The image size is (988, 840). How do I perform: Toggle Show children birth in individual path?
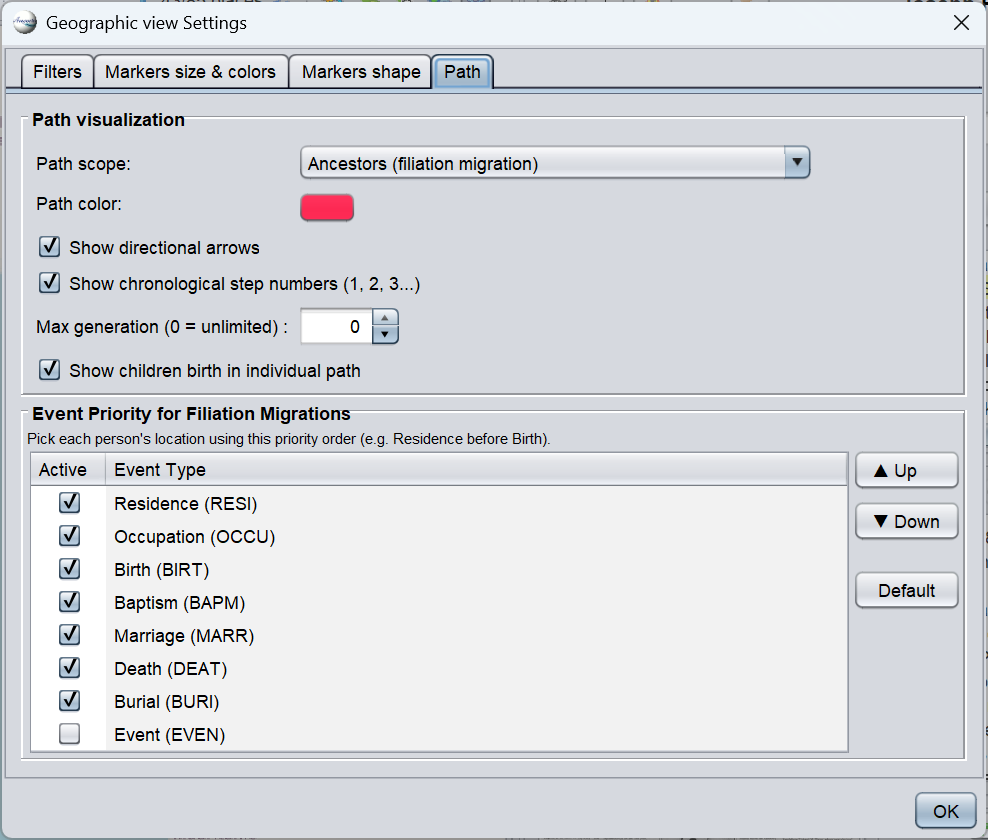coord(50,370)
